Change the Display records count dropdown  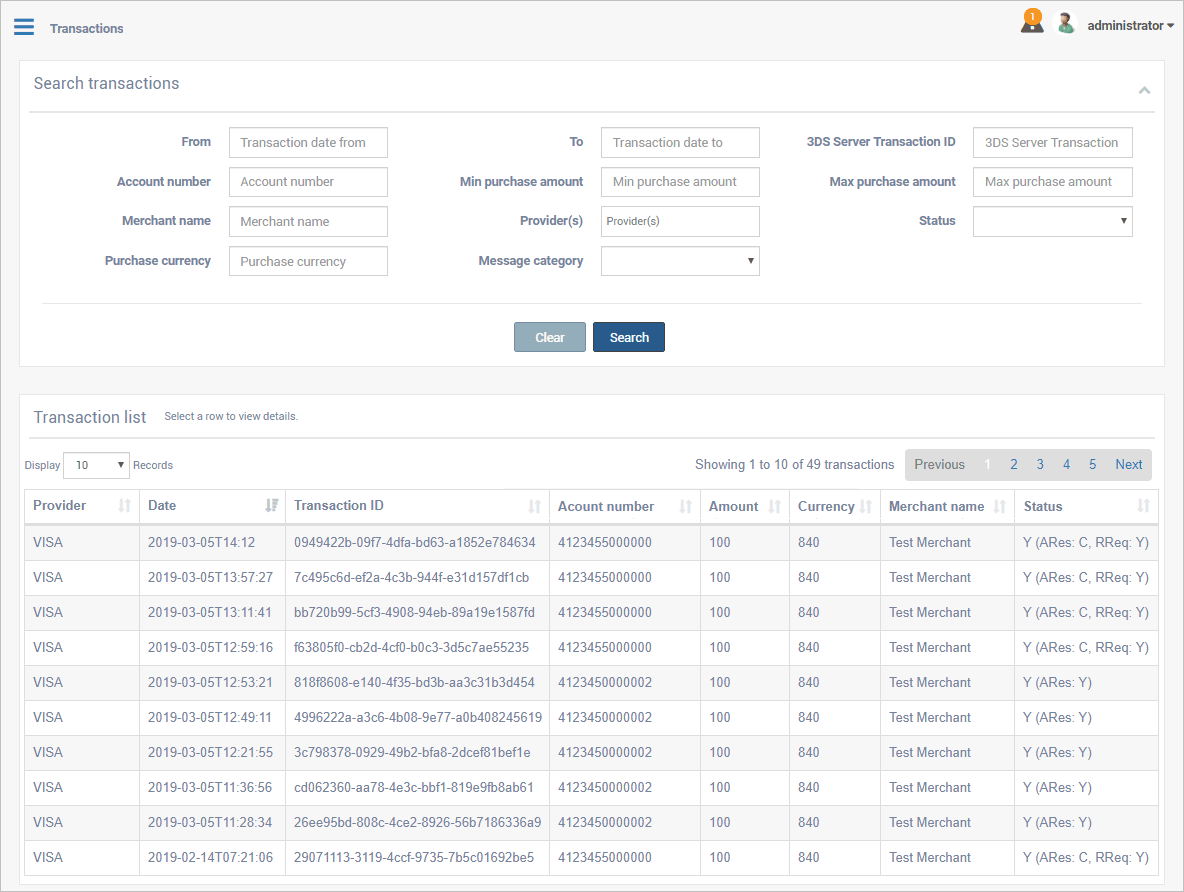[x=96, y=465]
